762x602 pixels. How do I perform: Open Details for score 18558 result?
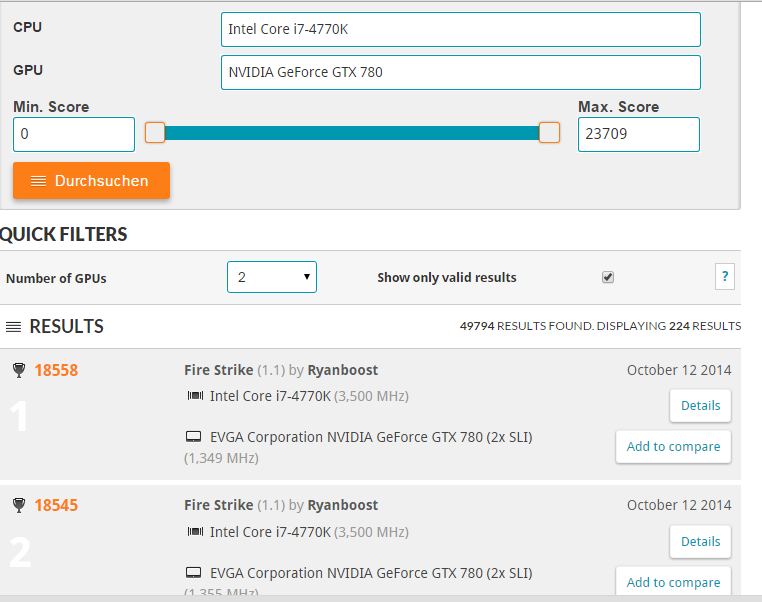(700, 405)
